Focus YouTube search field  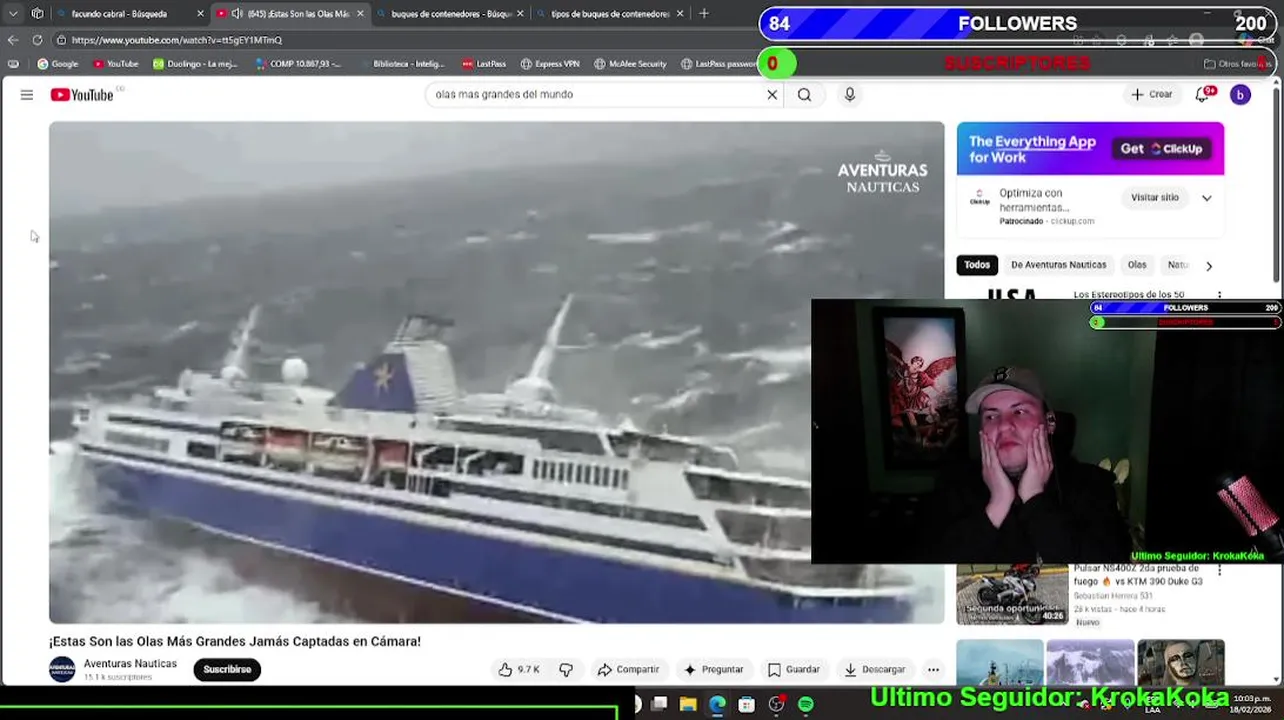pos(595,95)
